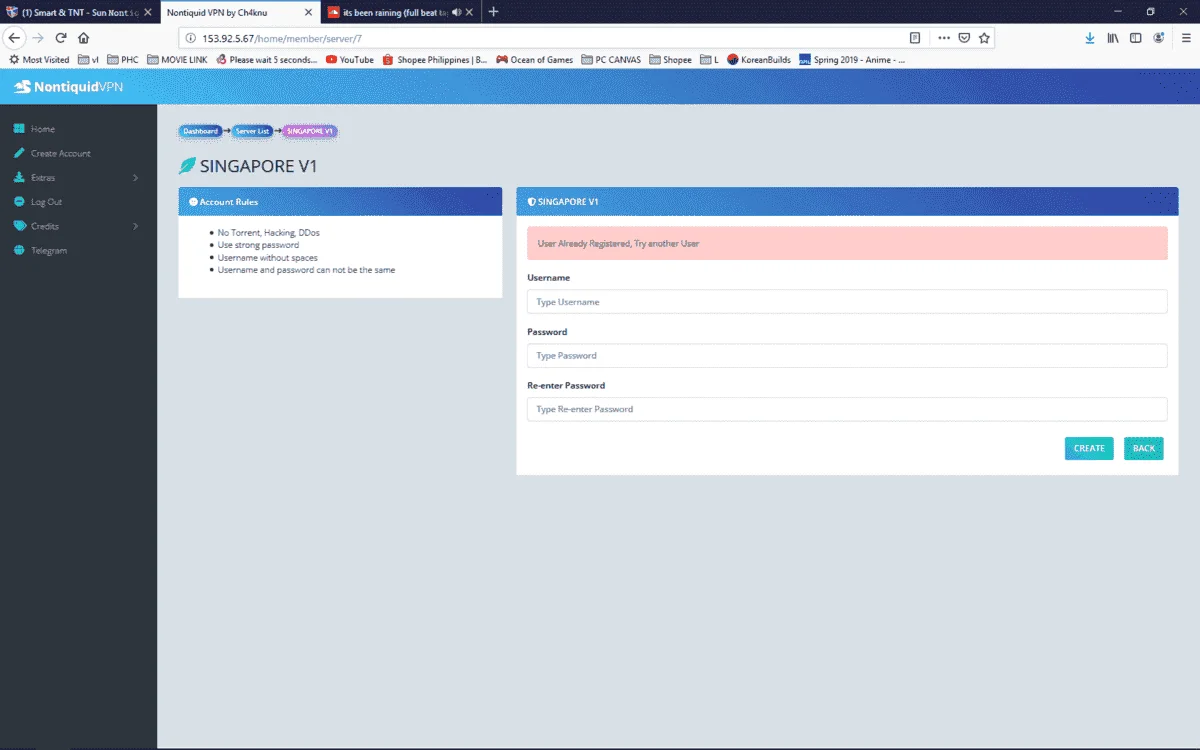
Task: Close the Nontiquid VPN tab
Action: click(309, 12)
